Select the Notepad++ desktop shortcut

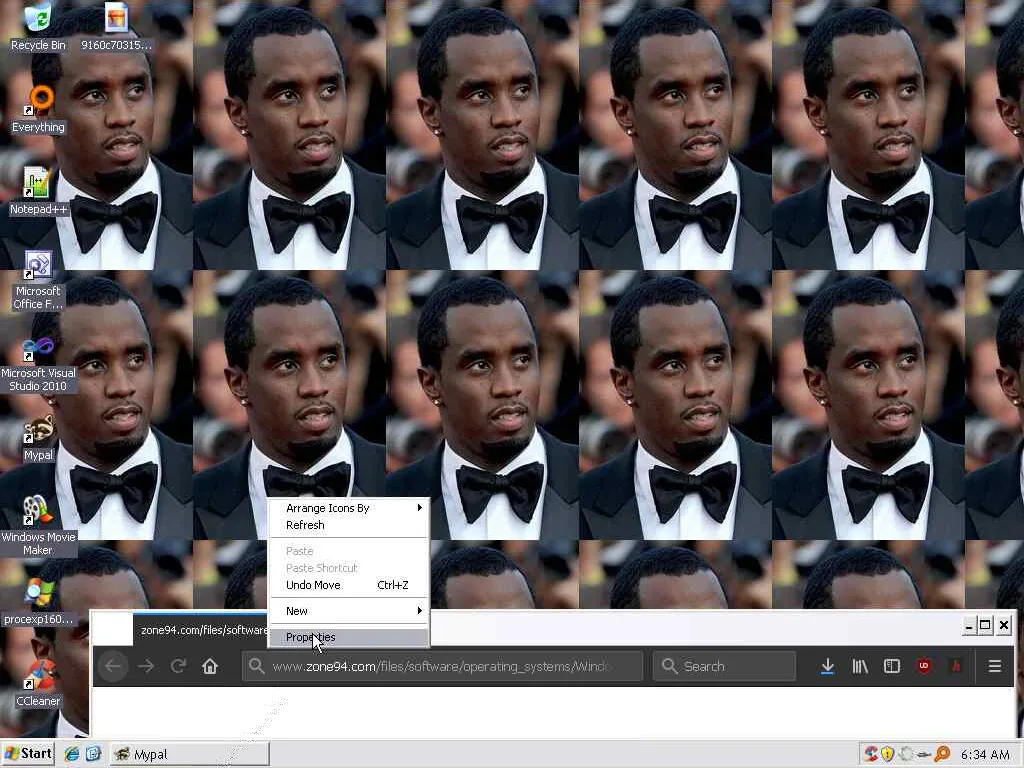(38, 191)
